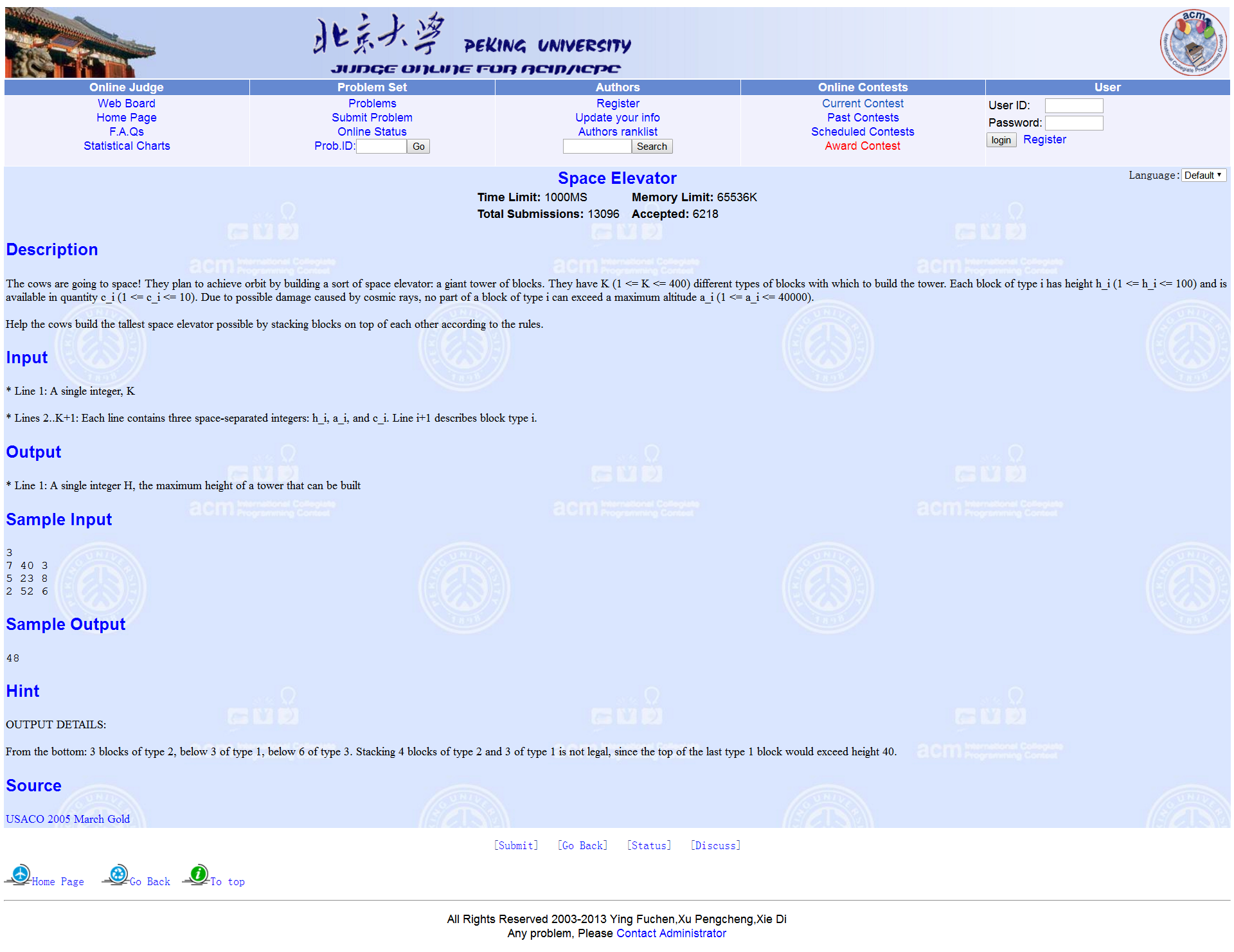Viewport: 1234px width, 952px height.
Task: Click the Go button next to Prob.ID
Action: point(418,147)
